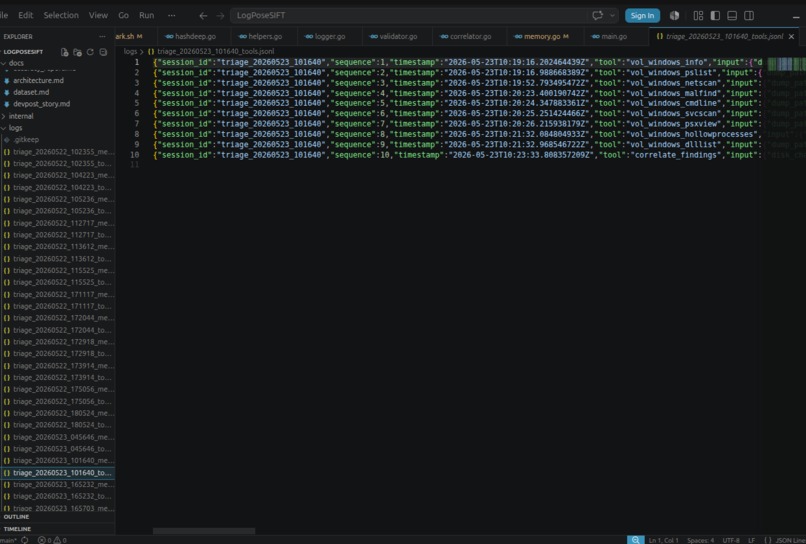
Task: Close the triage_20260523_101640_tools.jsonl tab
Action: (792, 37)
